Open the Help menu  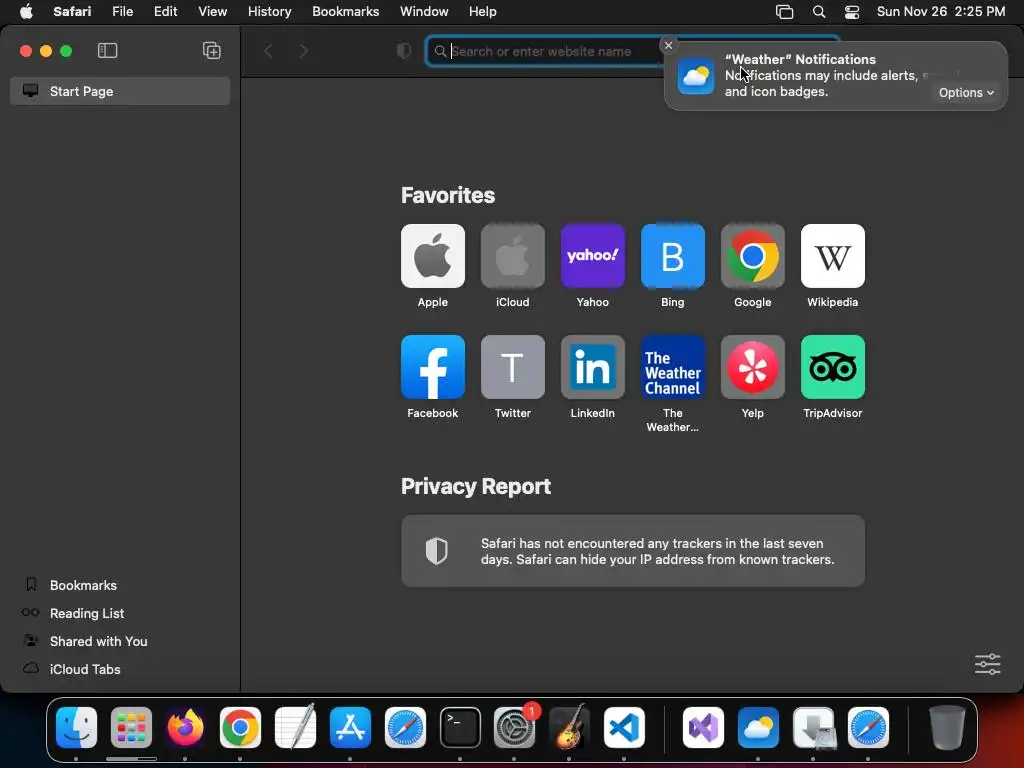click(x=483, y=12)
